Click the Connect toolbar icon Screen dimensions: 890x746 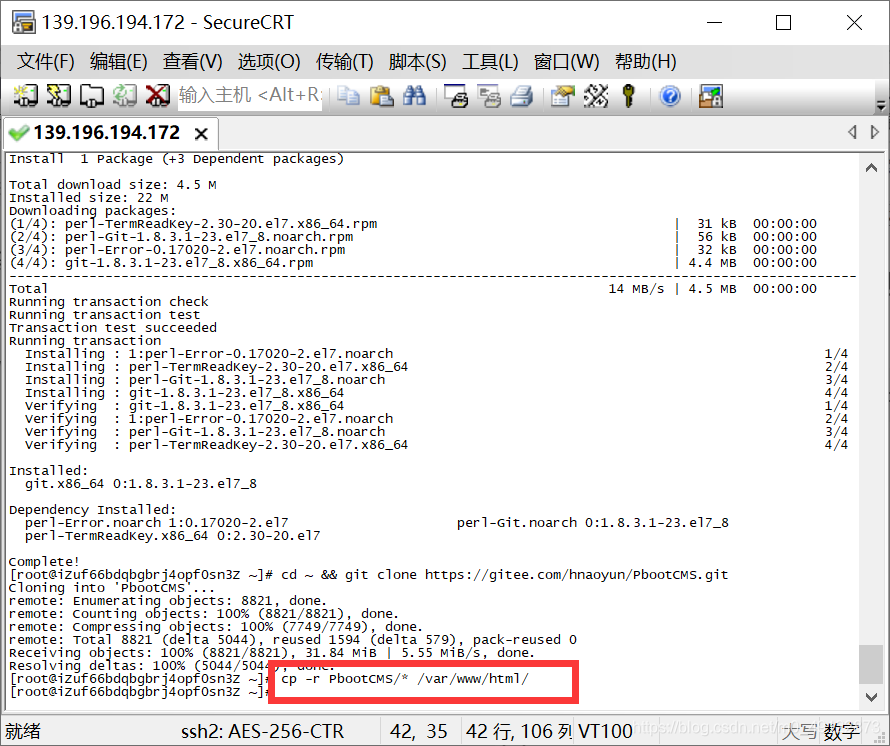[x=26, y=96]
